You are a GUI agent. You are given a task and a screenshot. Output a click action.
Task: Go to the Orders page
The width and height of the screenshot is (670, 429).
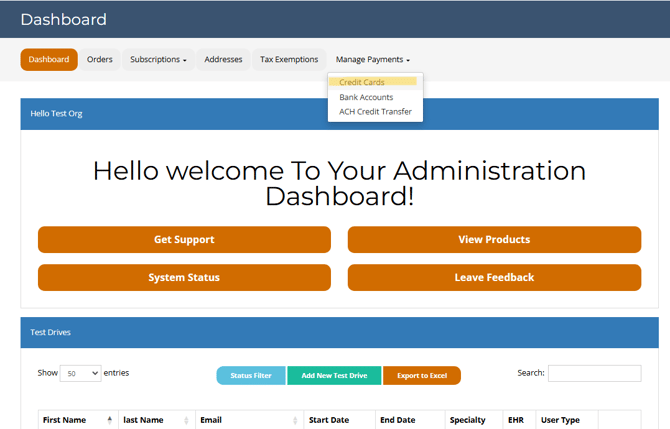click(x=100, y=60)
